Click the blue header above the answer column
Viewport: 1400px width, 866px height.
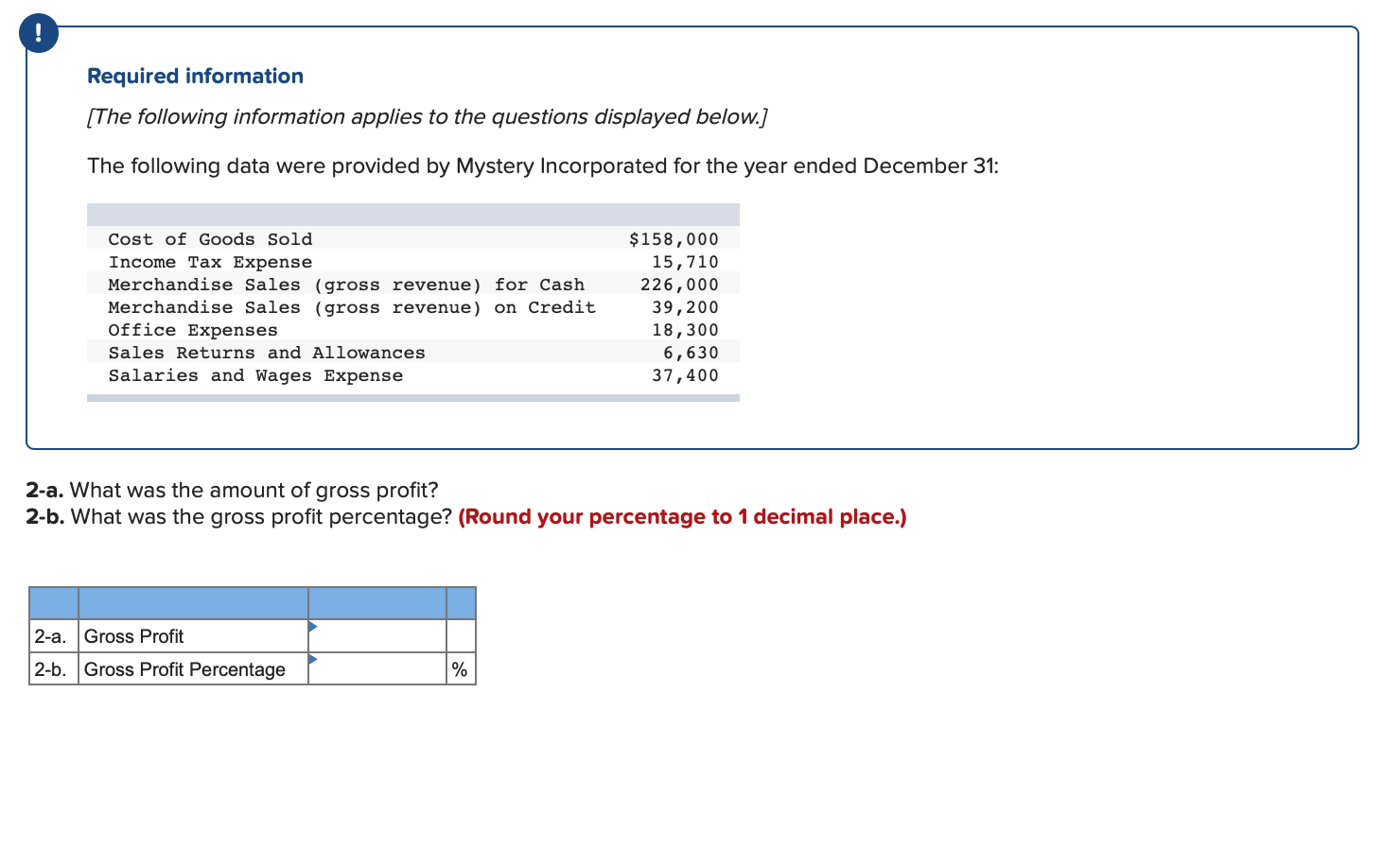[x=376, y=602]
